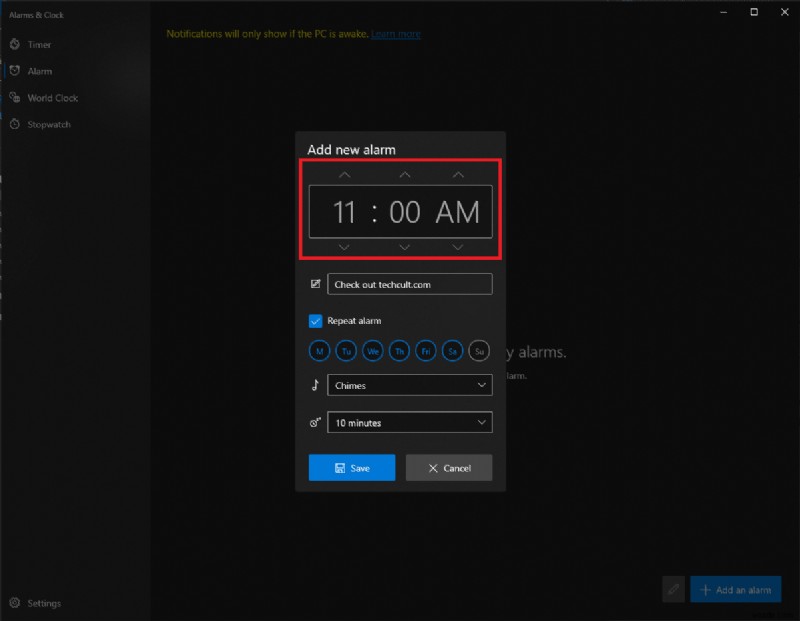Click the music note sound icon
800x621 pixels.
[x=315, y=385]
